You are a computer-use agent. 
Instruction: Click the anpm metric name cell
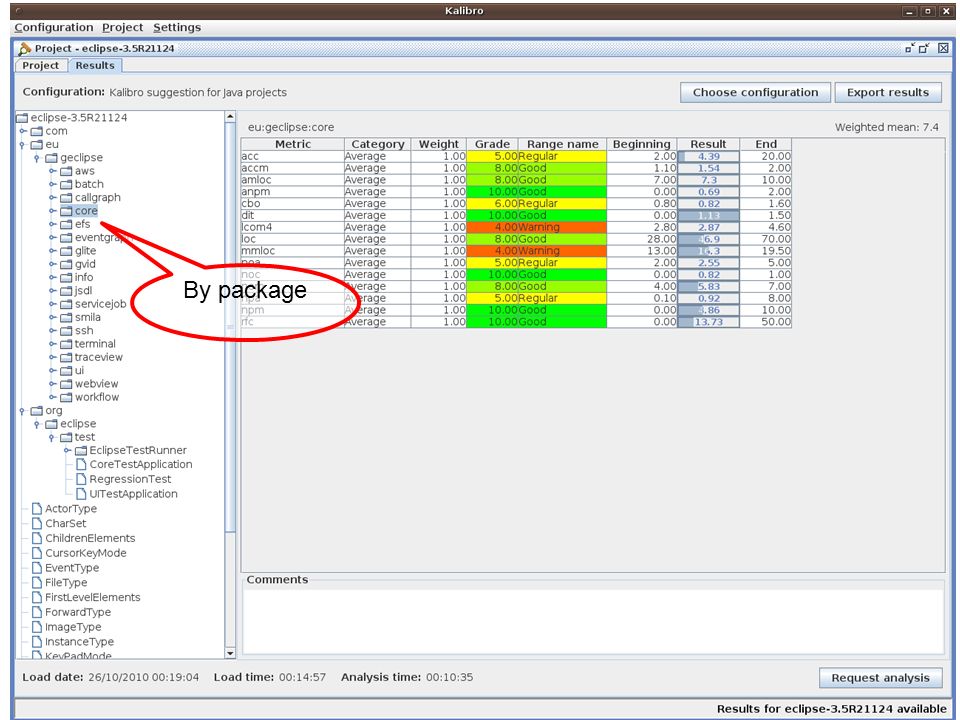coord(293,192)
